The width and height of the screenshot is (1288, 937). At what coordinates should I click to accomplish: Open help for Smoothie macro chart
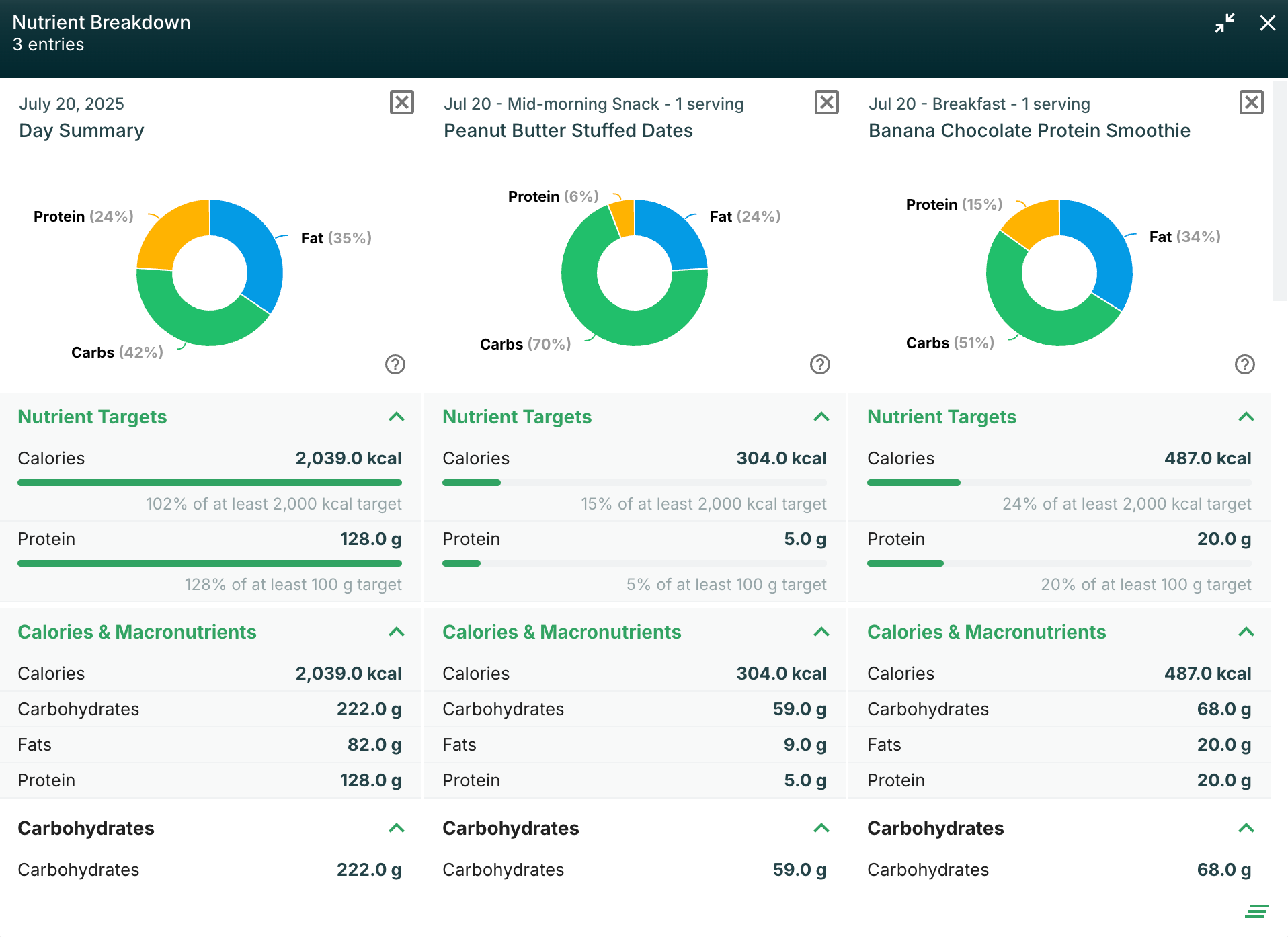pos(1244,364)
